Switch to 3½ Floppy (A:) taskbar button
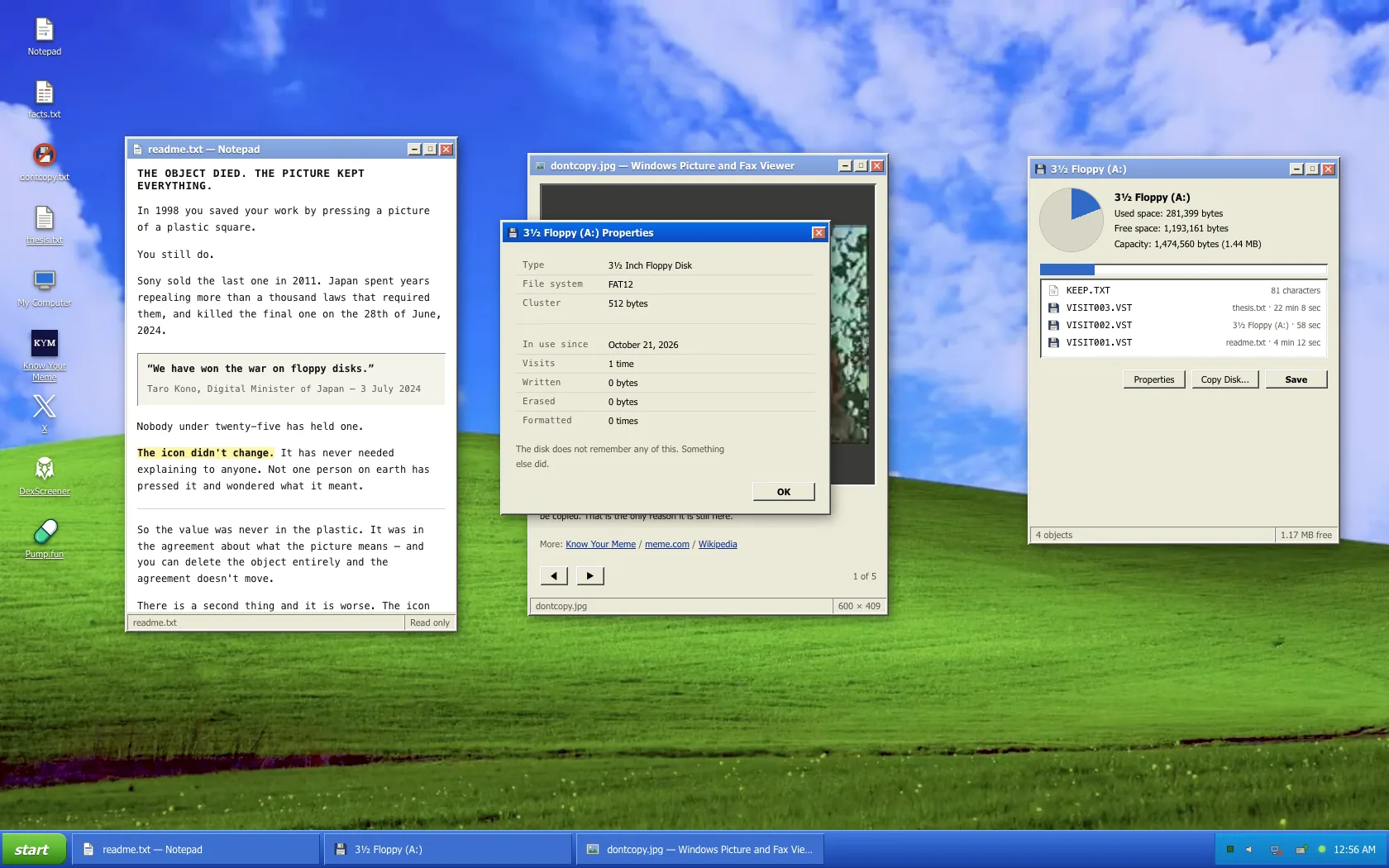The height and width of the screenshot is (868, 1389). pos(448,850)
